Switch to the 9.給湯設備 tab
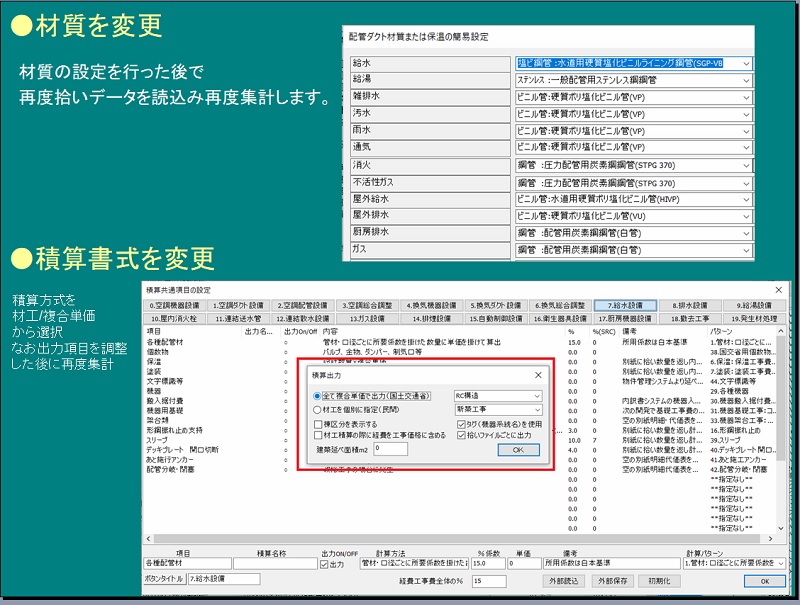The width and height of the screenshot is (800, 605). 754,306
